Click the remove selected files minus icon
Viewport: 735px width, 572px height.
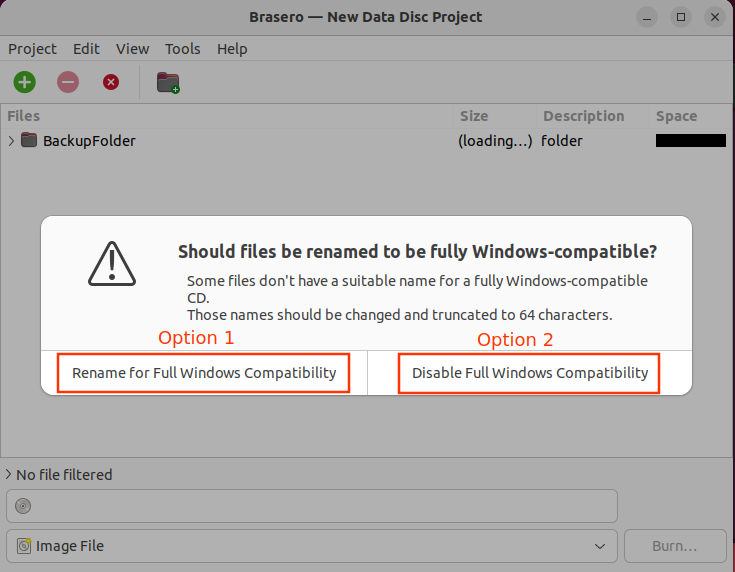click(68, 83)
